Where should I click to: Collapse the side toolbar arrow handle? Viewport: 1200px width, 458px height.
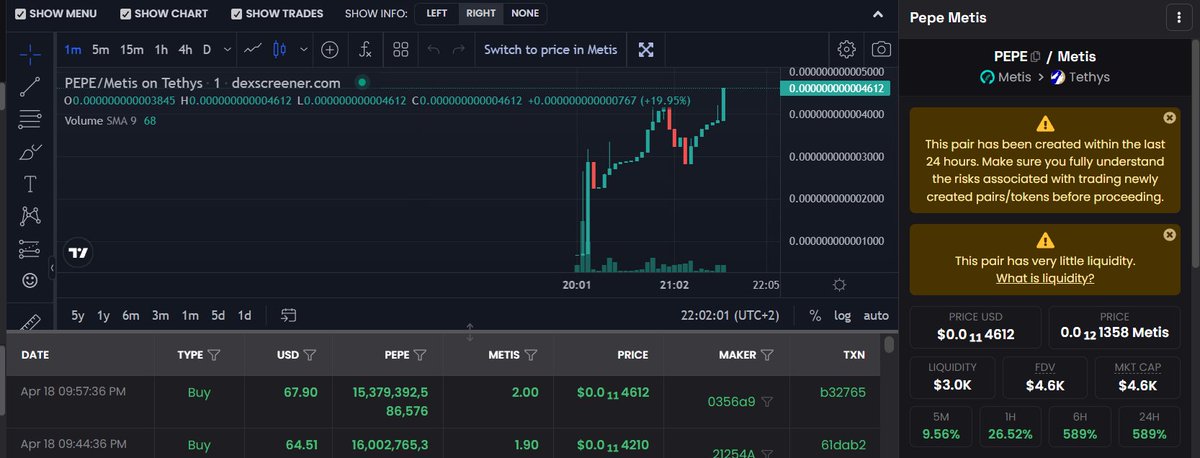point(52,267)
